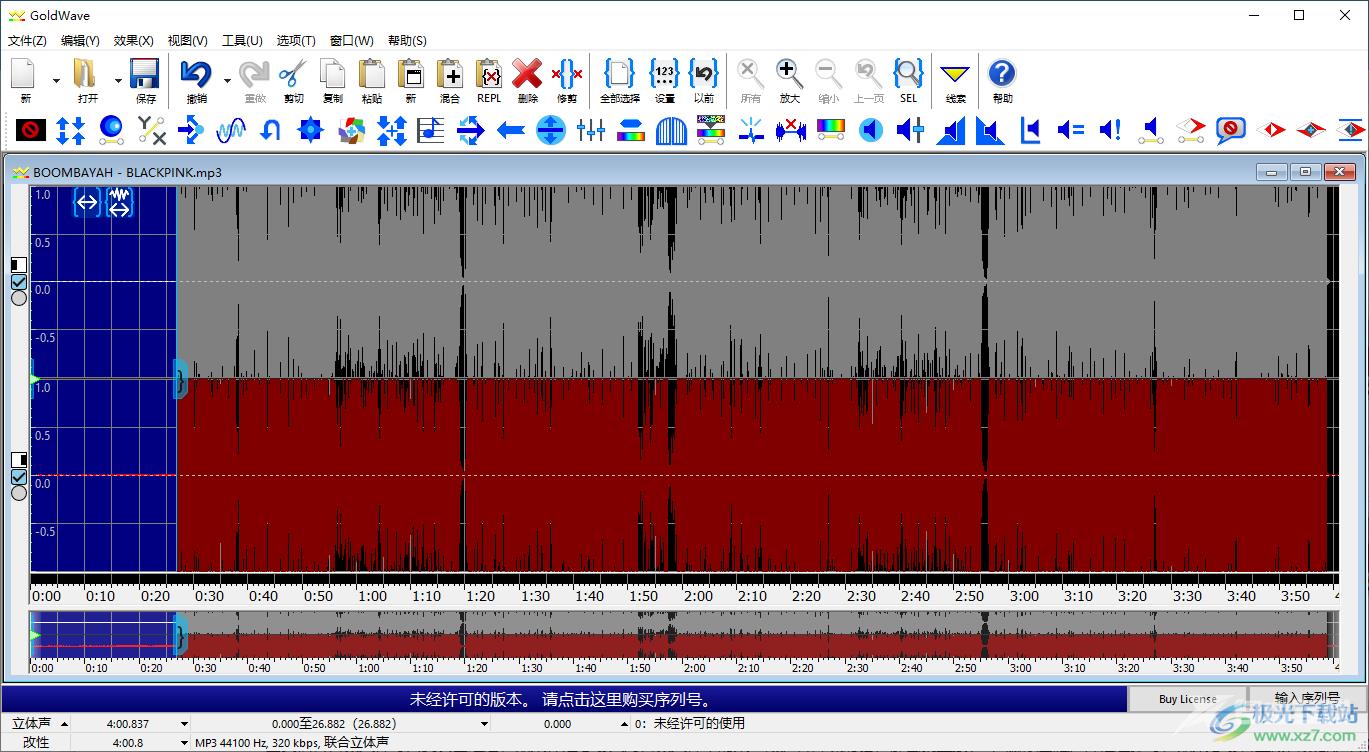1369x752 pixels.
Task: Click the speaker with exclamation mark icon
Action: (x=1111, y=129)
